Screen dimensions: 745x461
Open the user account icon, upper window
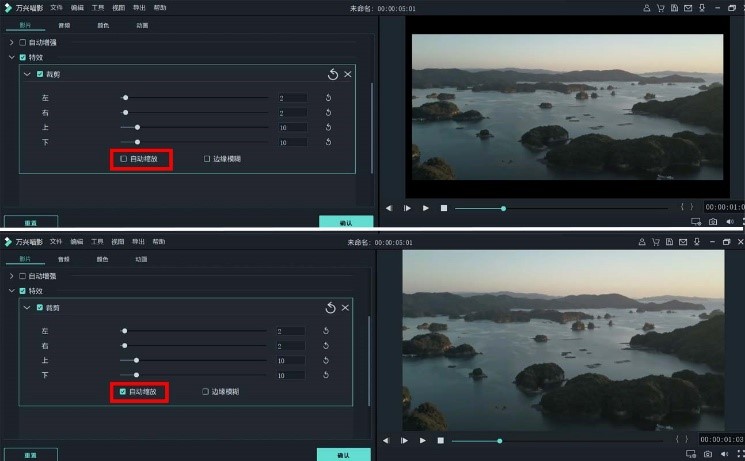[x=647, y=8]
